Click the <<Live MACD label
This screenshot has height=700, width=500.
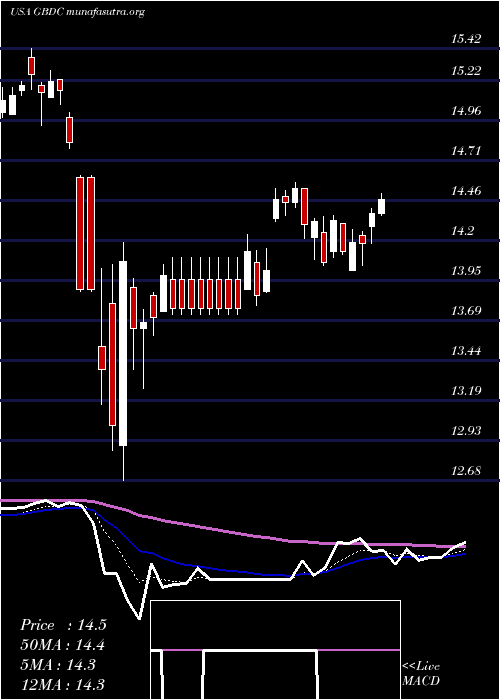[x=421, y=674]
